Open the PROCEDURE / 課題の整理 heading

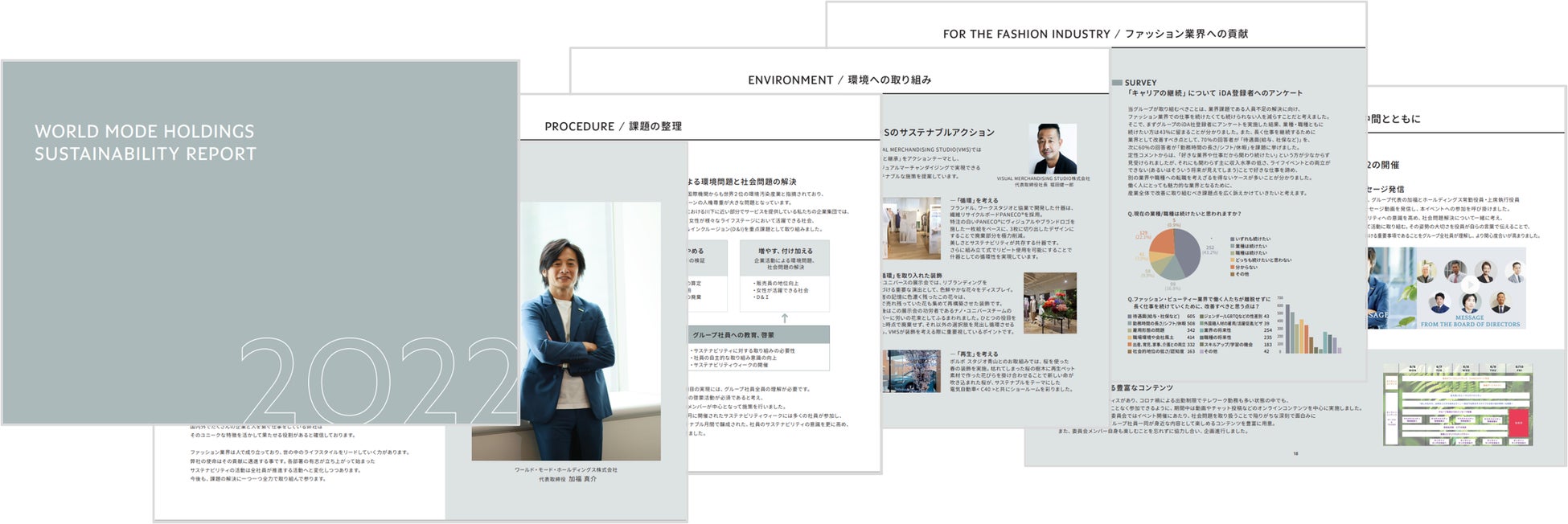click(x=613, y=126)
